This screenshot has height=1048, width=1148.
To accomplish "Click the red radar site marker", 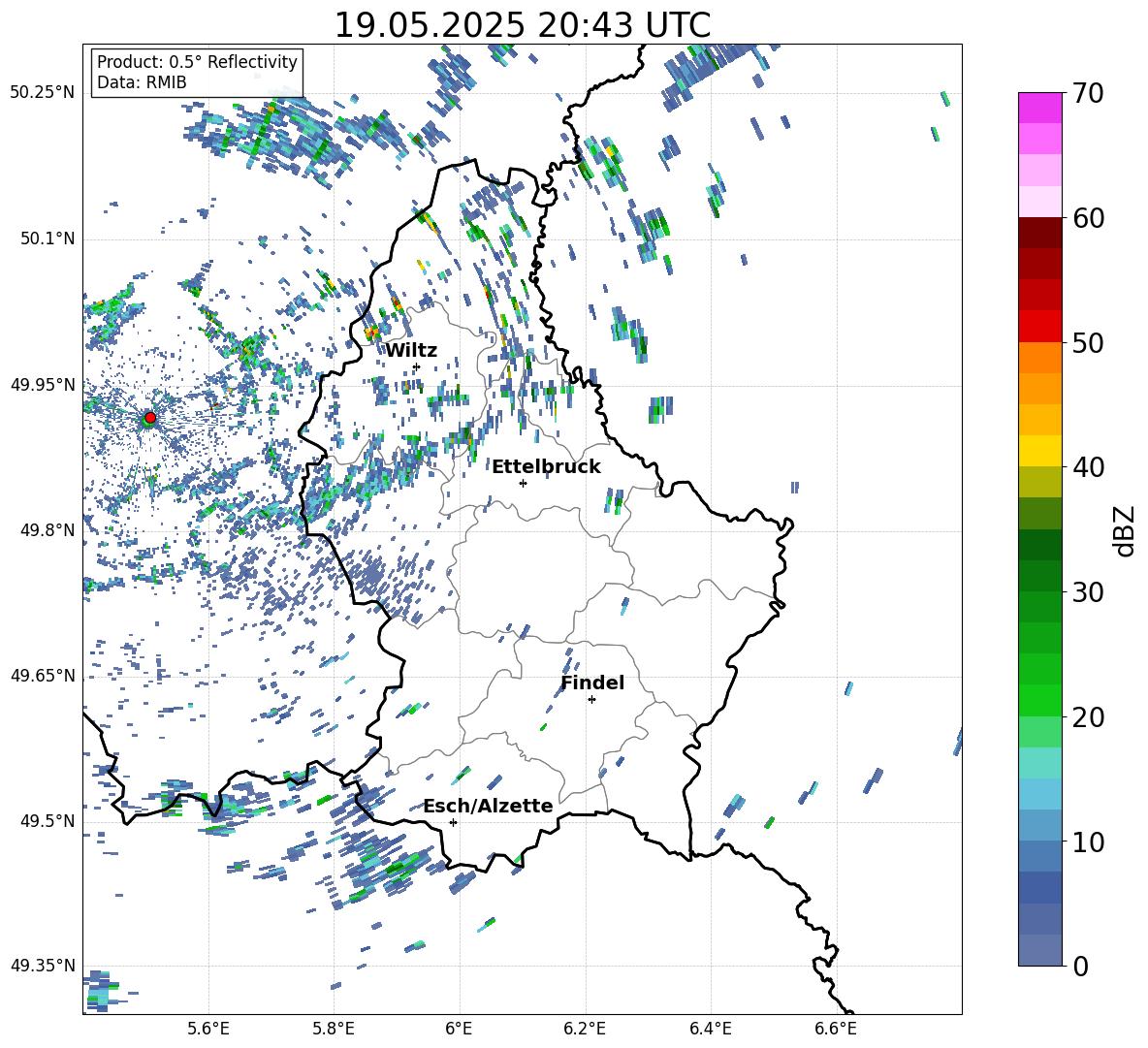I will click(x=150, y=418).
